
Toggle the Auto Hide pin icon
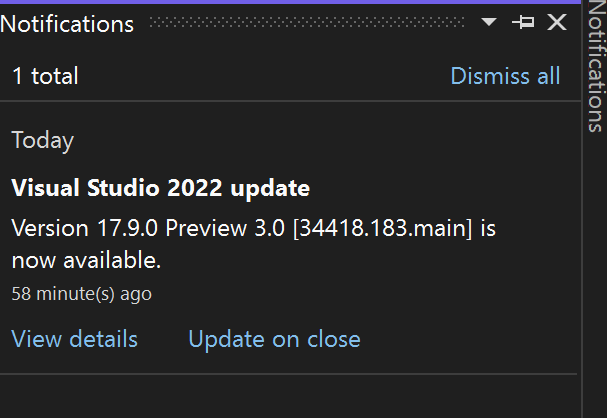(x=523, y=22)
